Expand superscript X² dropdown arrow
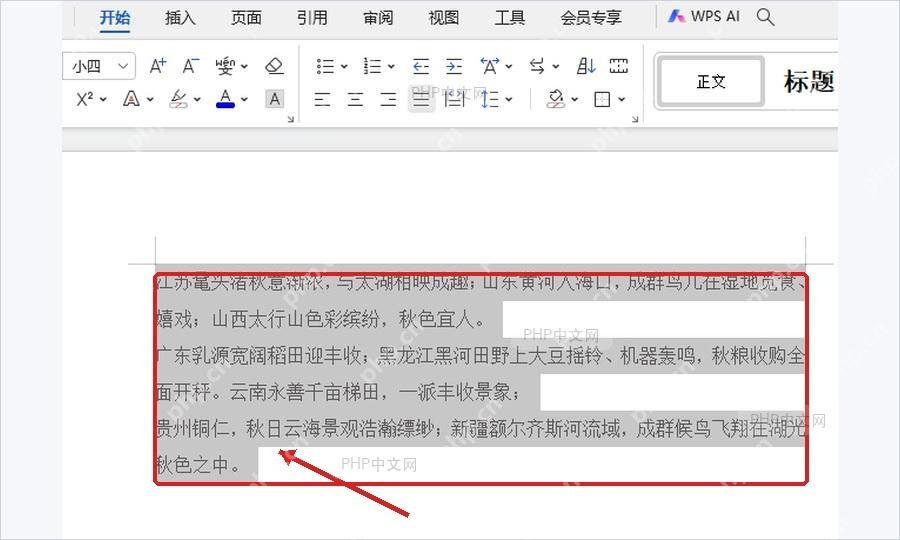Viewport: 900px width, 540px height. (x=103, y=100)
